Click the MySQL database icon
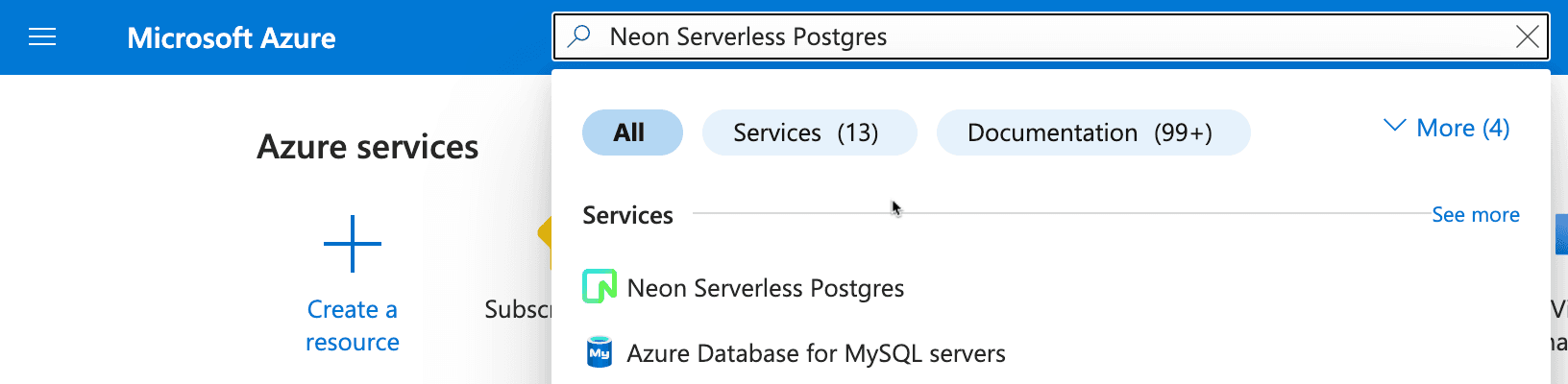Image resolution: width=1568 pixels, height=384 pixels. coord(600,352)
